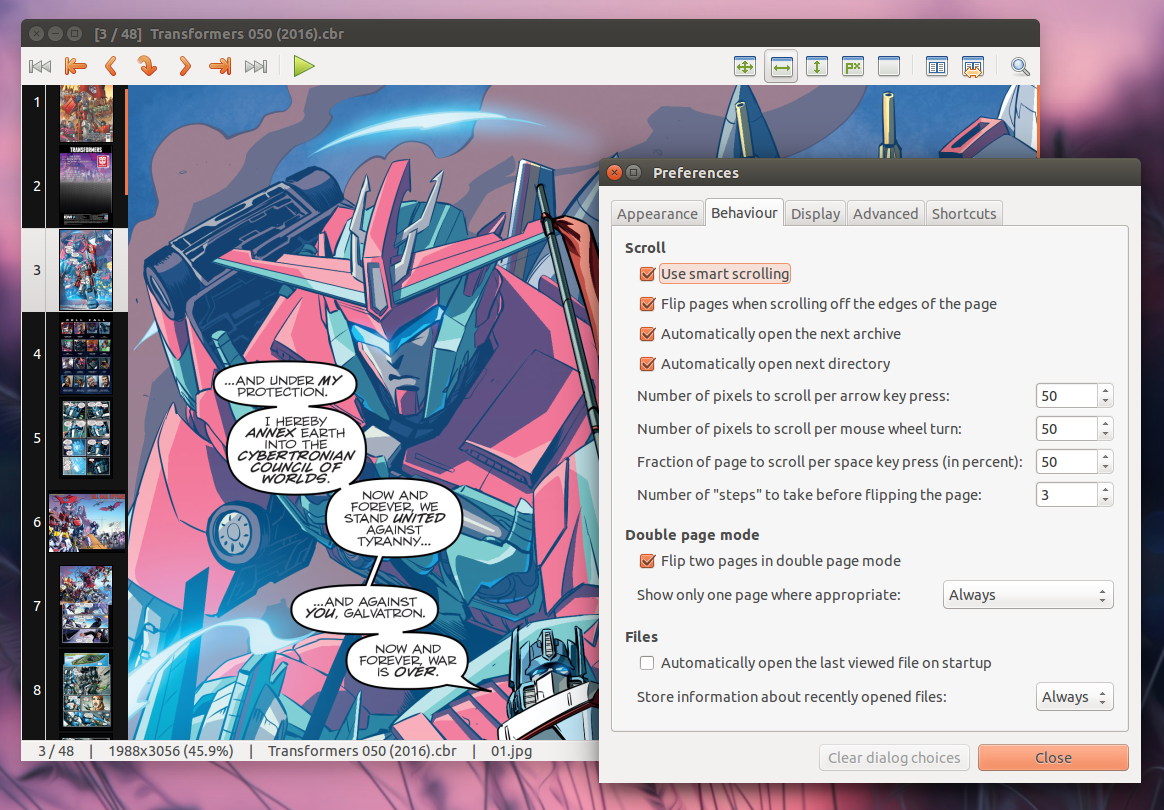The width and height of the screenshot is (1164, 810).
Task: Go to first page icon
Action: (x=40, y=67)
